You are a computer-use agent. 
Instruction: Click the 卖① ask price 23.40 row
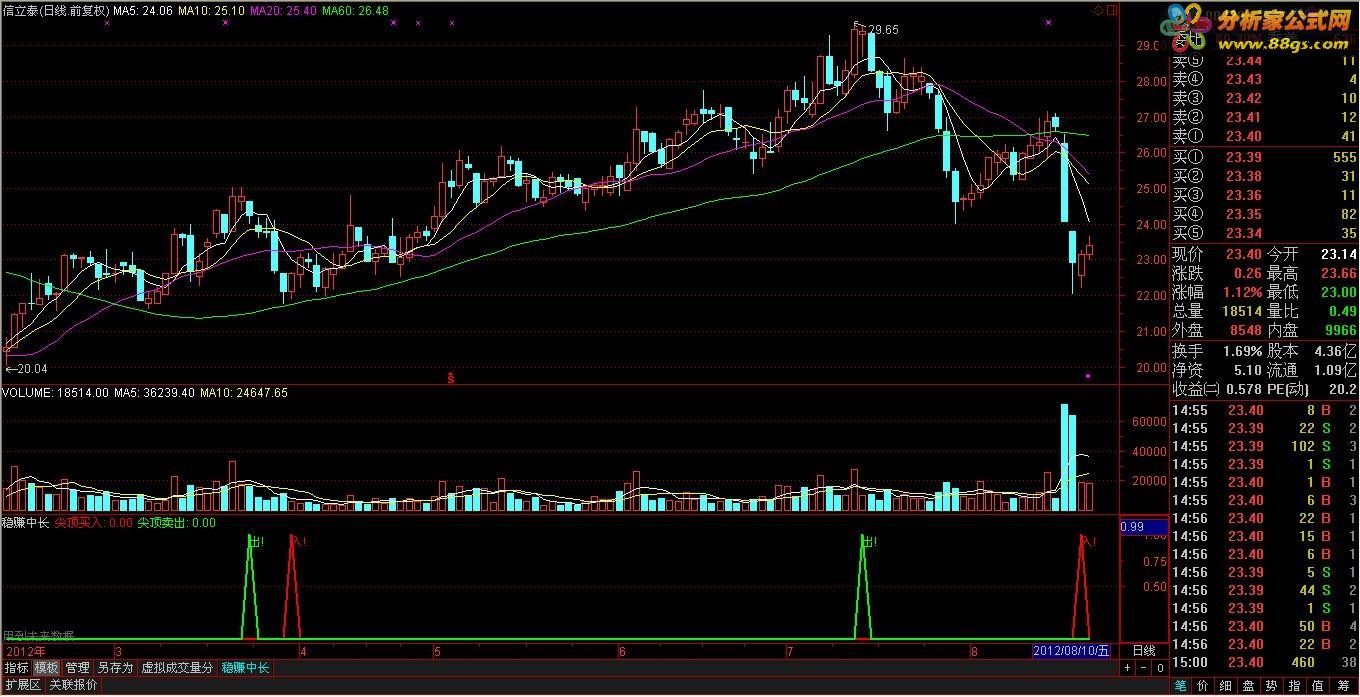pyautogui.click(x=1264, y=136)
